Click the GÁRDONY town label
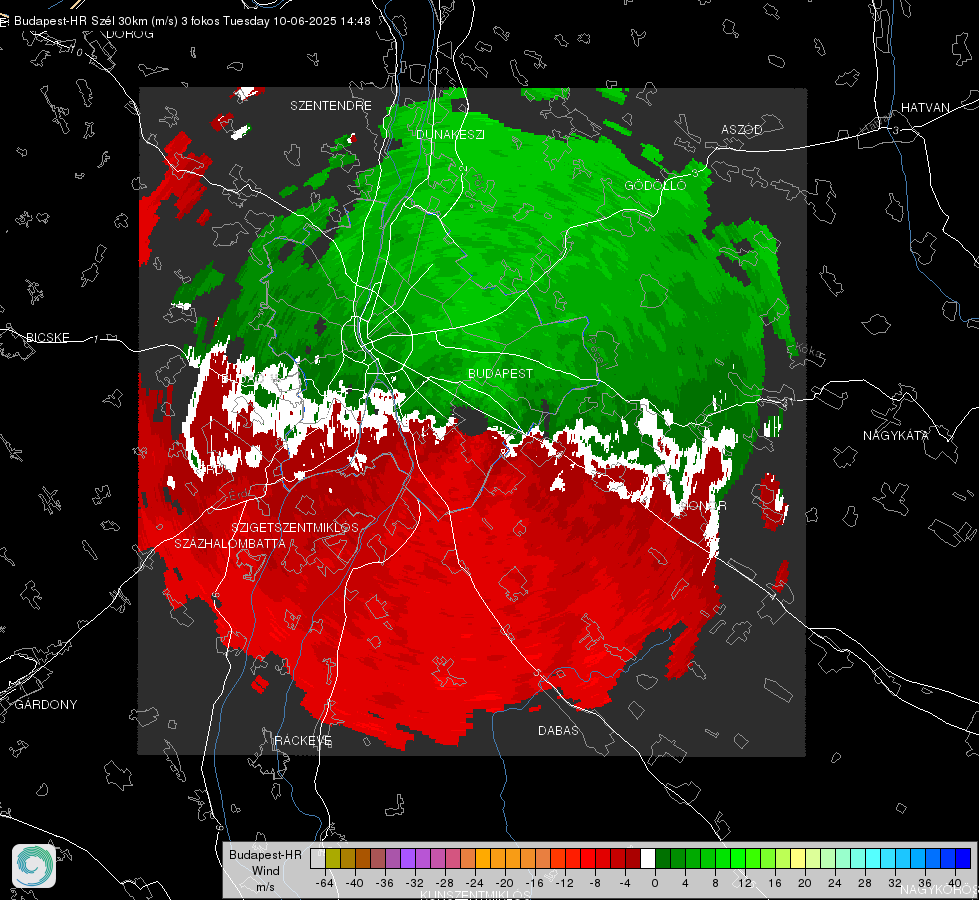Viewport: 979px width, 900px height. click(46, 705)
